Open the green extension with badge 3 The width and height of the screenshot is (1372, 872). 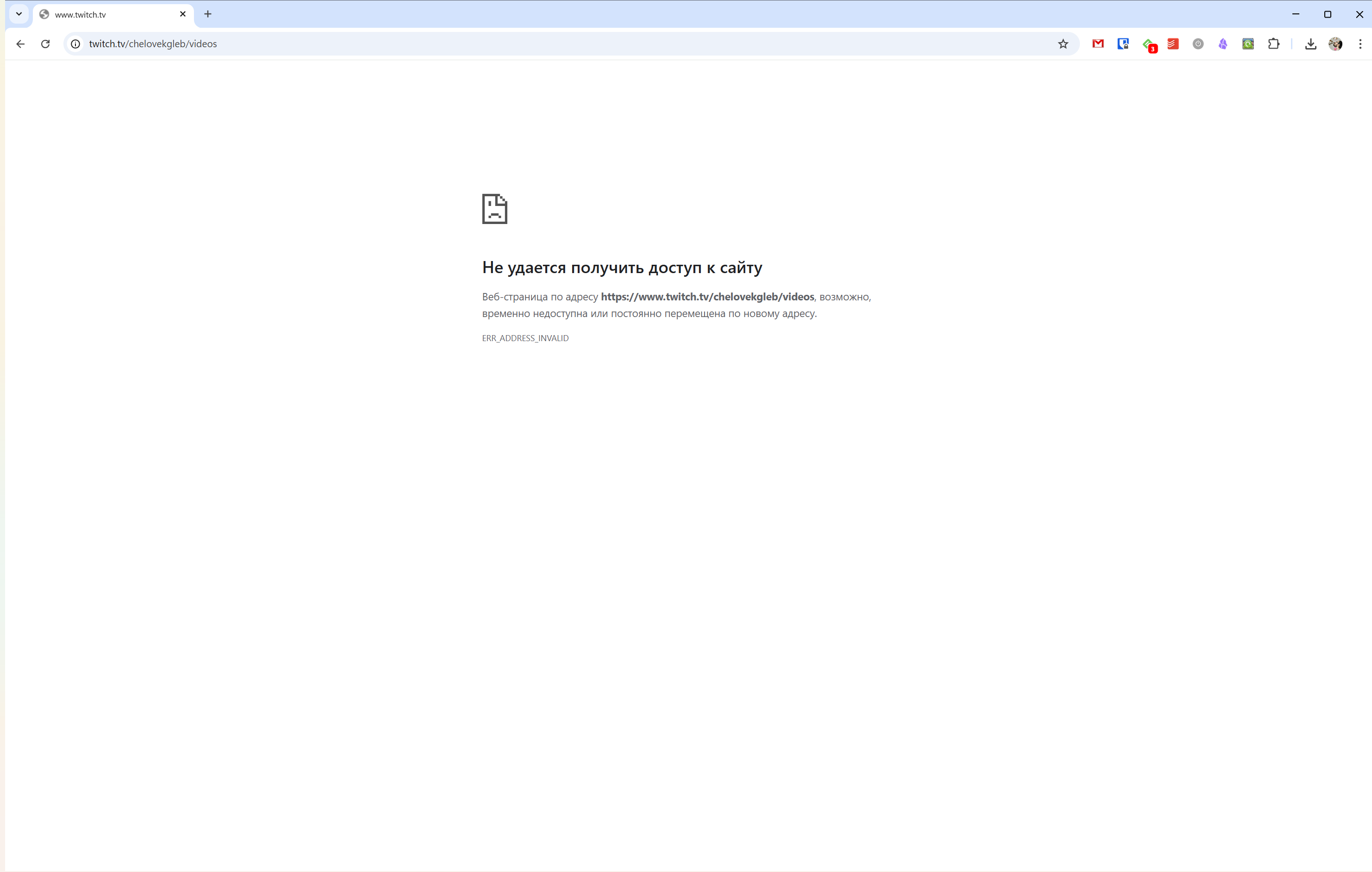click(1148, 44)
